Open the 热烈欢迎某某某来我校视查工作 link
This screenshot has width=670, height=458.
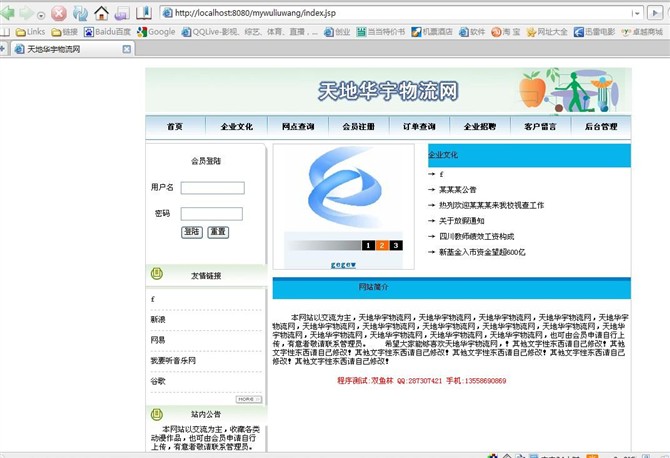491,205
